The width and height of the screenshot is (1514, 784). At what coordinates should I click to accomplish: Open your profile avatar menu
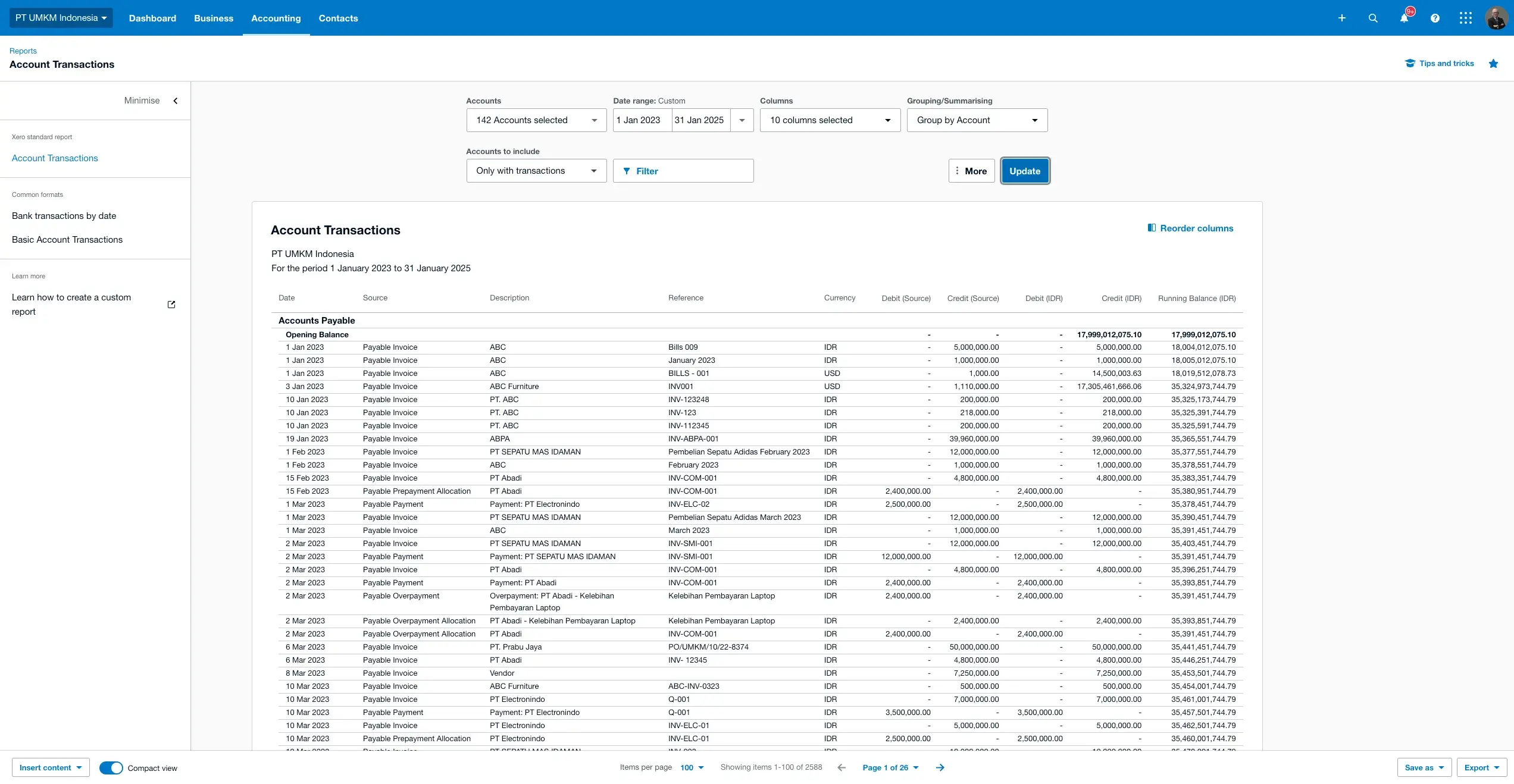pos(1496,18)
